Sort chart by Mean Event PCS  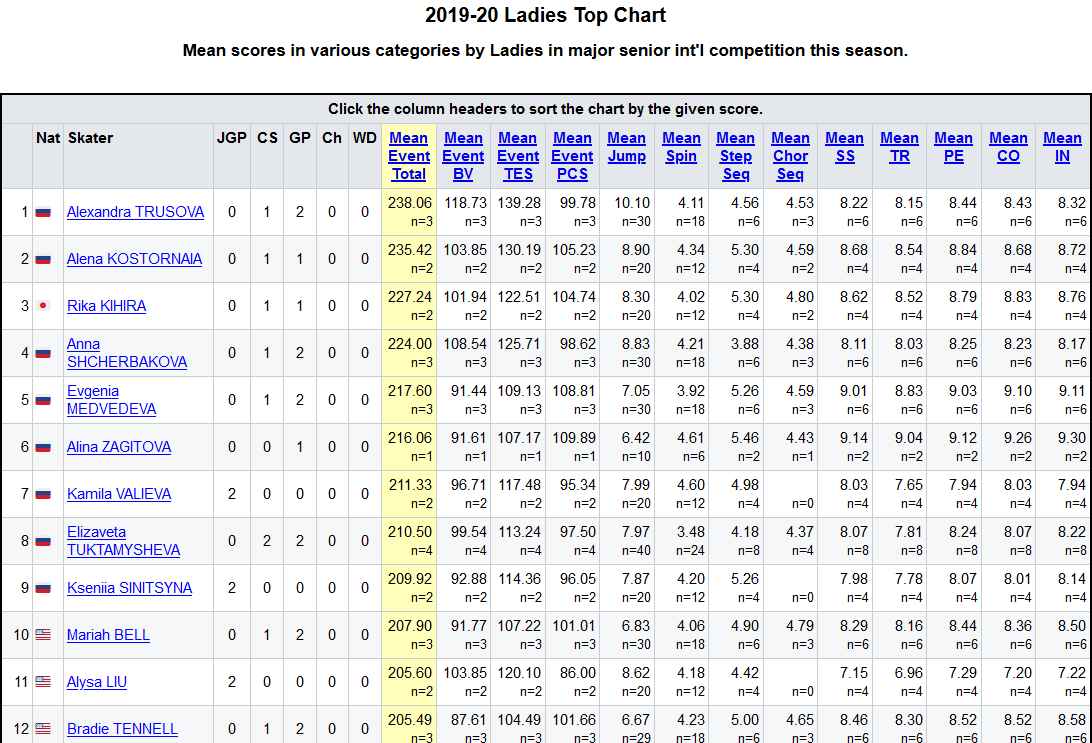(572, 156)
